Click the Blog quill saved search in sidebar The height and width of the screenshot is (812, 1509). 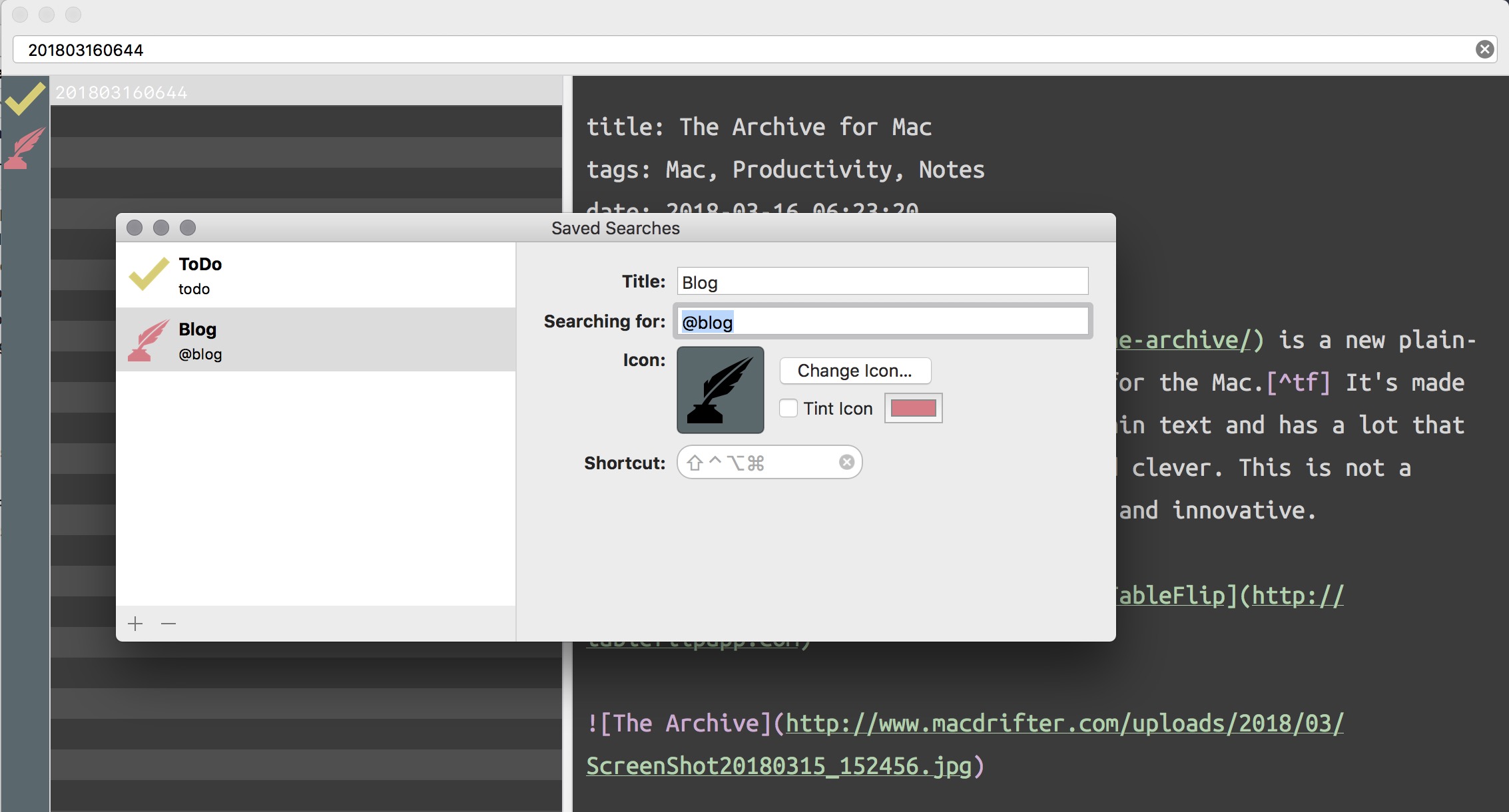pyautogui.click(x=25, y=148)
